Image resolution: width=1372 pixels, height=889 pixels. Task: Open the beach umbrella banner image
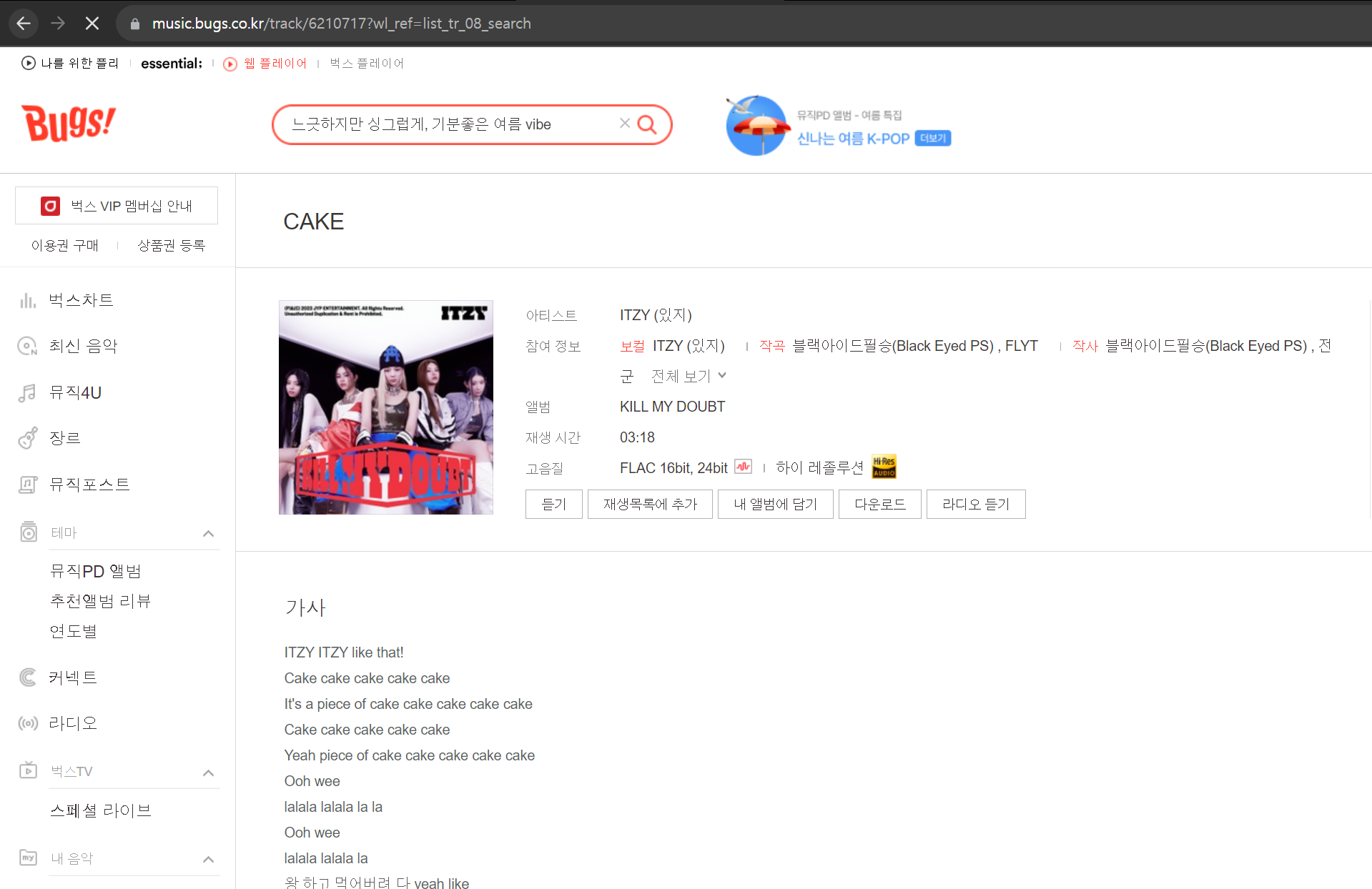[757, 125]
